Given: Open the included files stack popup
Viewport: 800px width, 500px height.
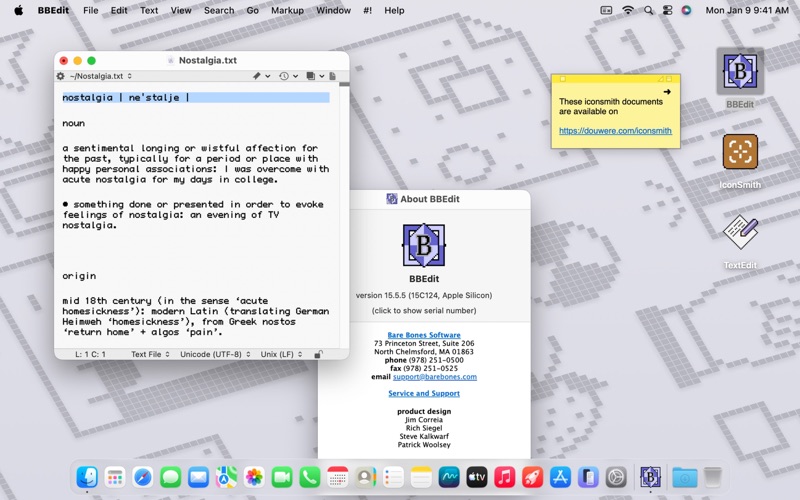Looking at the screenshot, I should tap(311, 76).
